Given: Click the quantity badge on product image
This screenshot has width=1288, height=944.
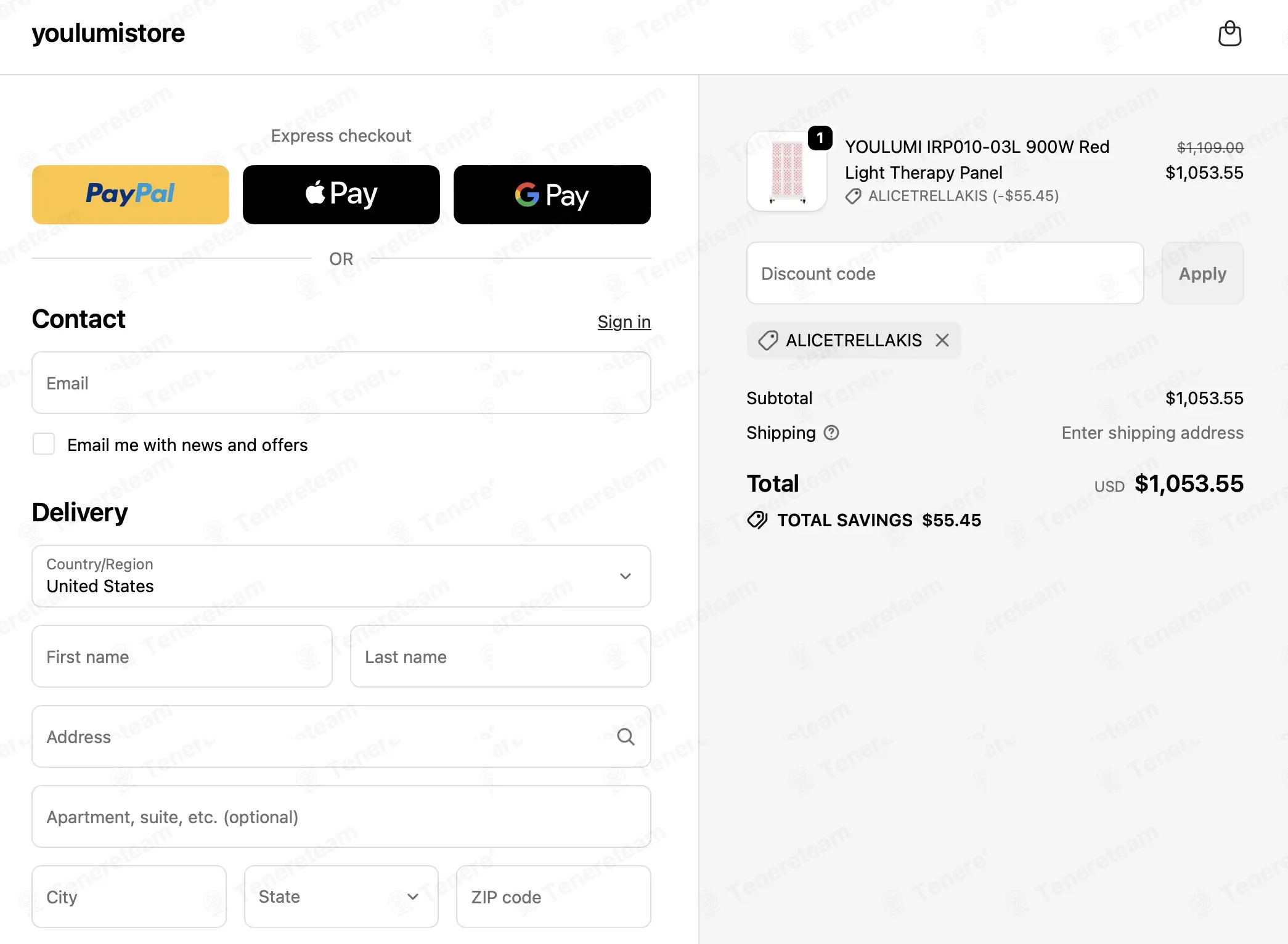Looking at the screenshot, I should click(x=820, y=138).
